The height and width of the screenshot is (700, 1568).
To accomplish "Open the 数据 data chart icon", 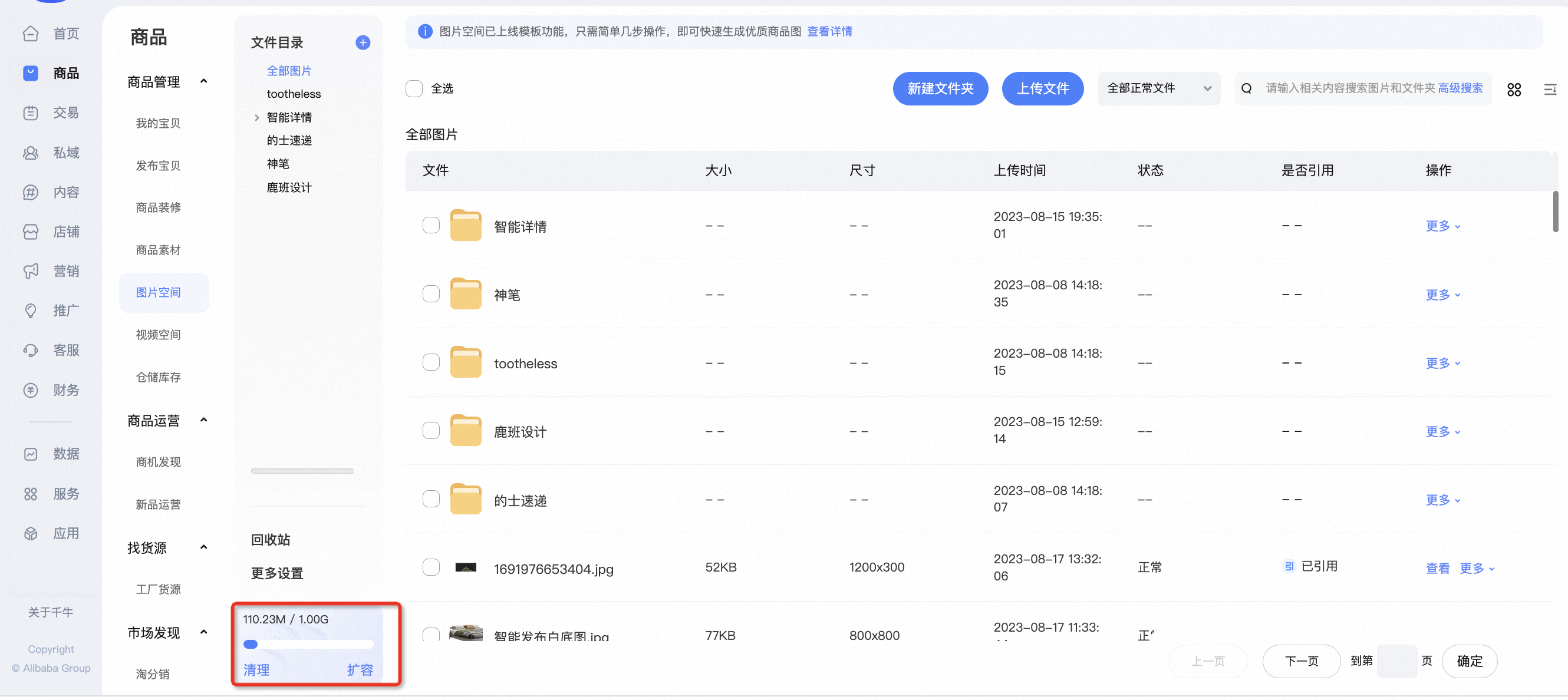I will click(x=31, y=454).
